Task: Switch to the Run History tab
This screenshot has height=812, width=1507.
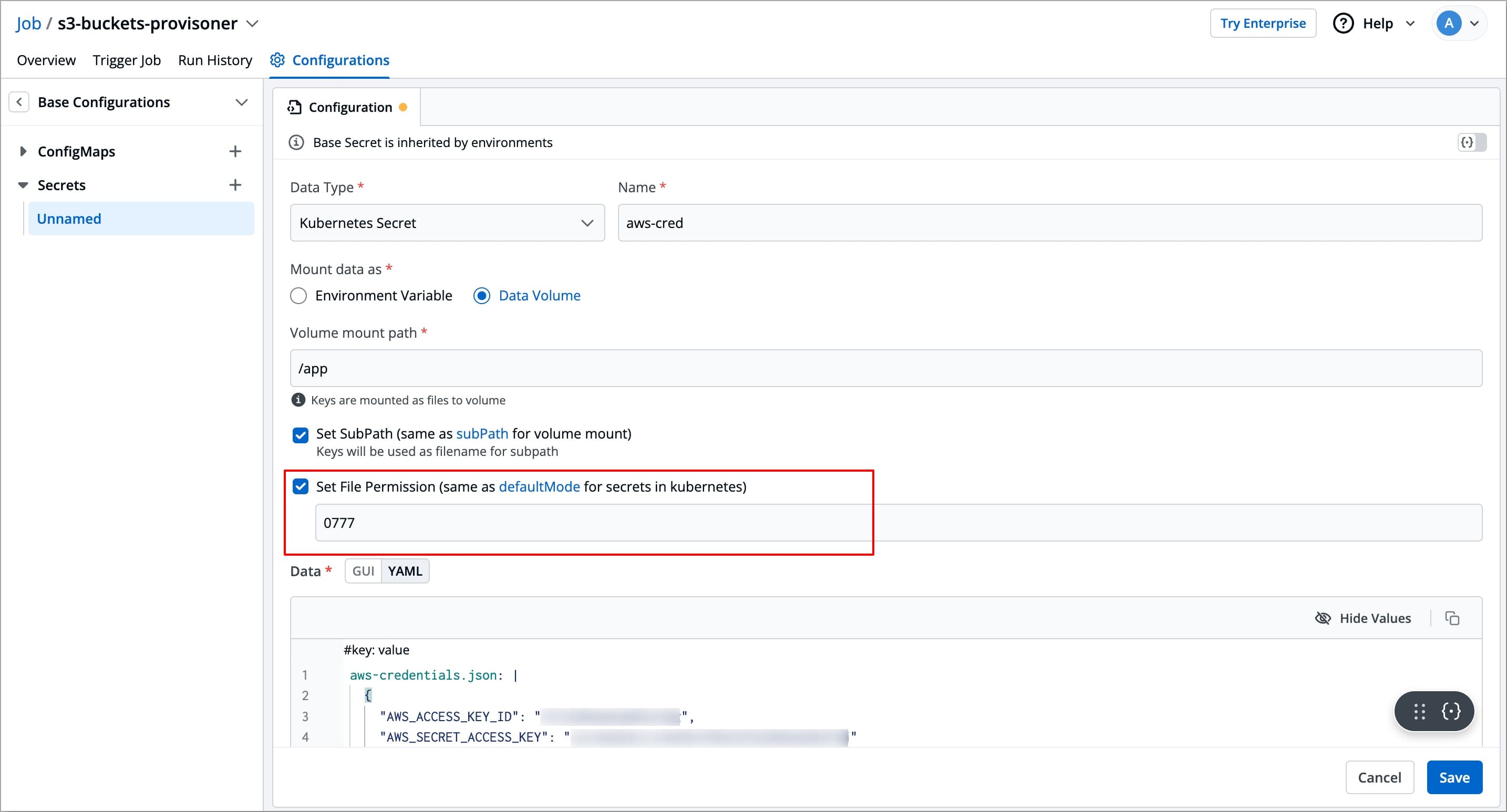Action: [x=215, y=60]
